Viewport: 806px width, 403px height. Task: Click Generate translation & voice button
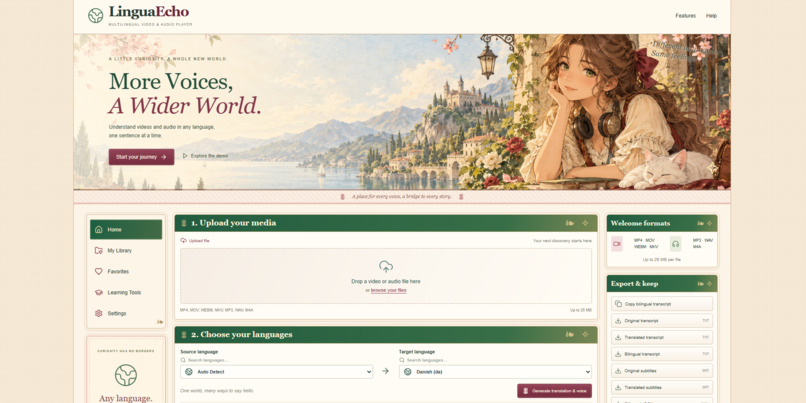[554, 391]
